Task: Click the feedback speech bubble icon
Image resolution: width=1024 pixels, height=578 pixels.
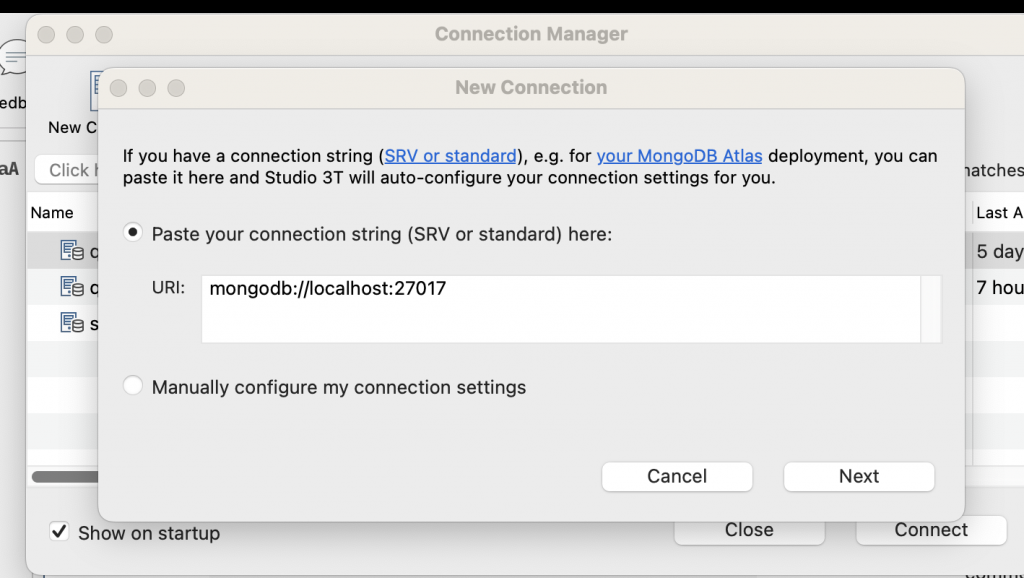Action: tap(14, 58)
